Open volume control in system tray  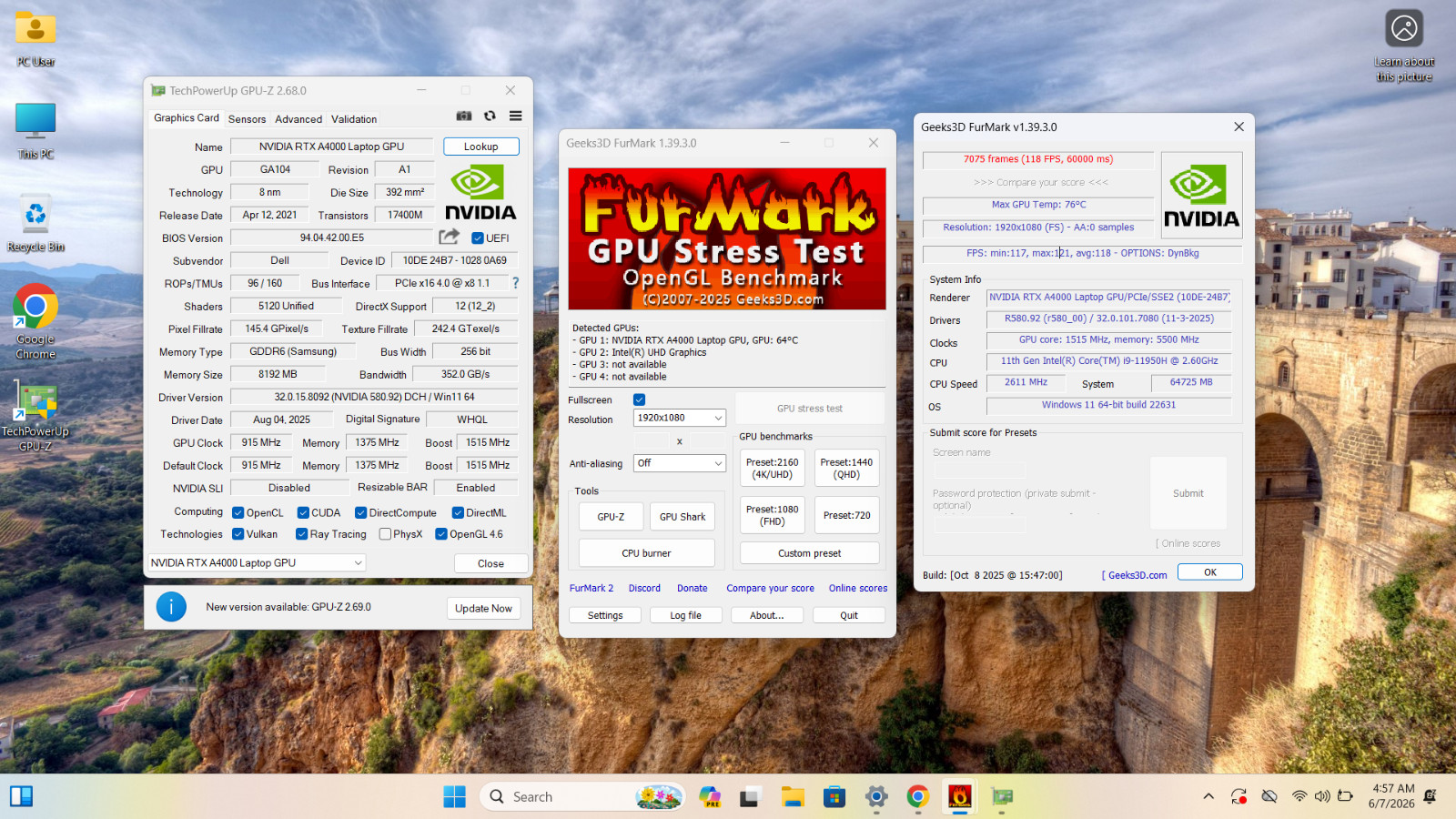[1322, 796]
